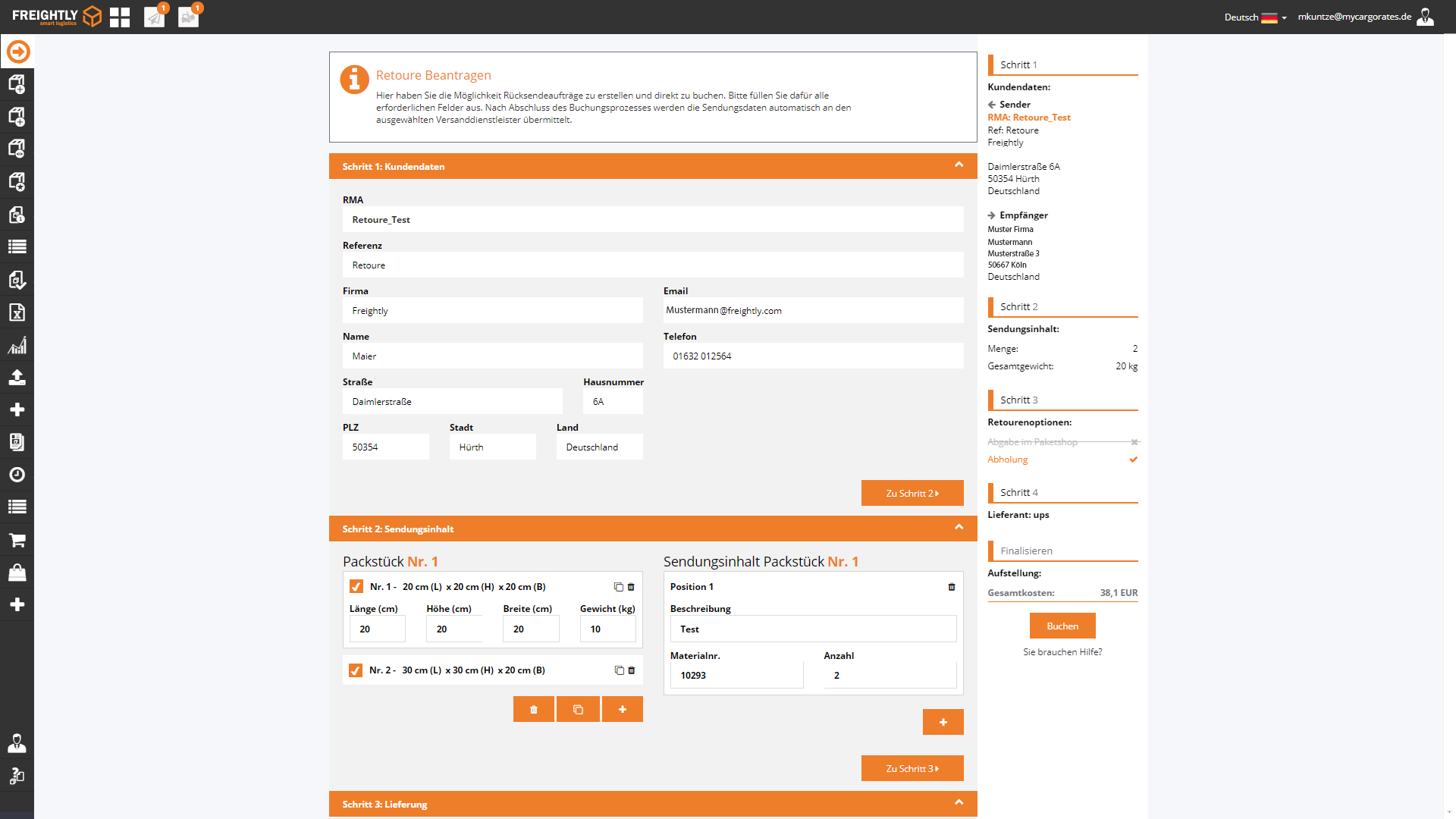Jump to Schritt 2 in summary panel
The width and height of the screenshot is (1456, 819).
(x=1062, y=306)
